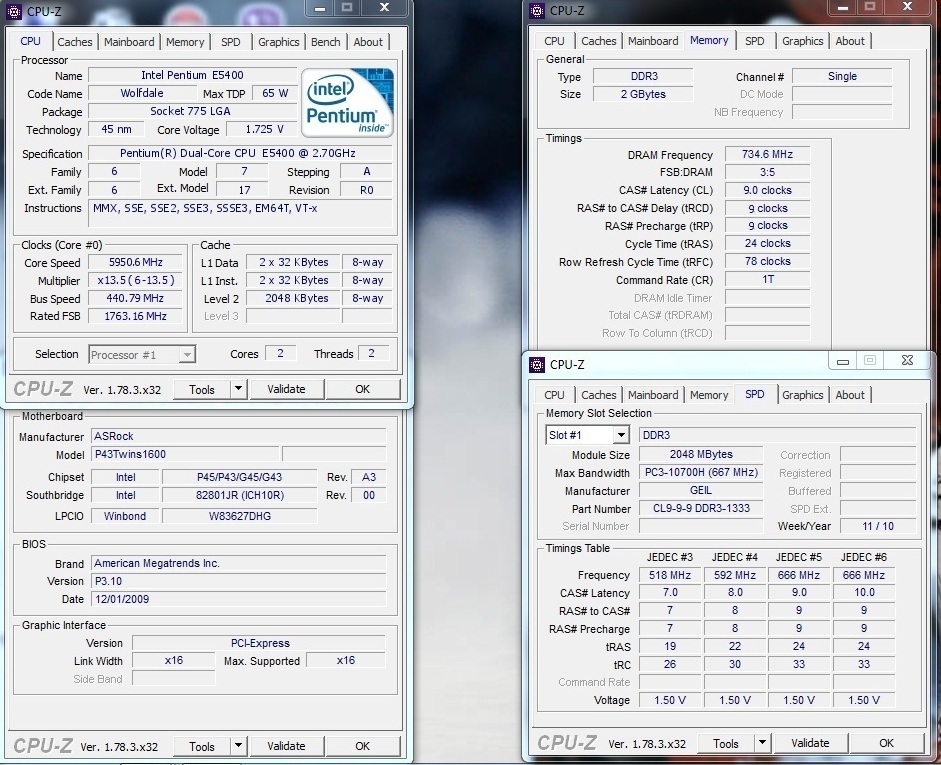The image size is (941, 765).
Task: Click the Row Refresh Cycle Time value '78 clocks'
Action: point(768,261)
